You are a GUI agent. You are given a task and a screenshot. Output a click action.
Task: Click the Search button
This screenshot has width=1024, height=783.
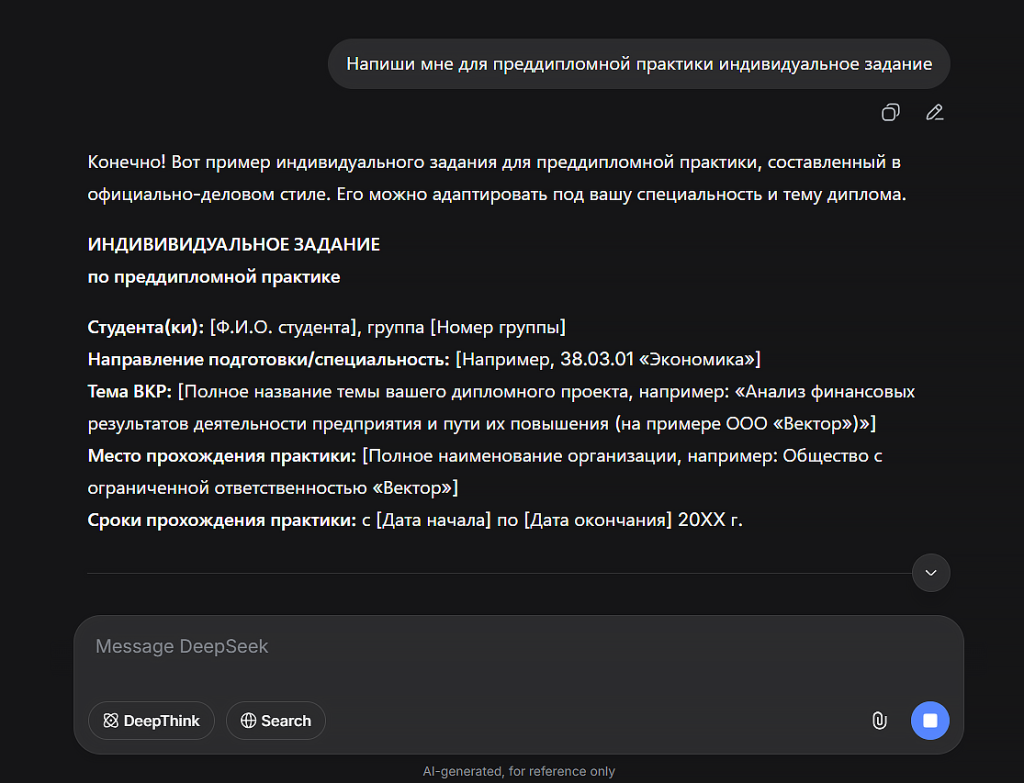pos(275,720)
